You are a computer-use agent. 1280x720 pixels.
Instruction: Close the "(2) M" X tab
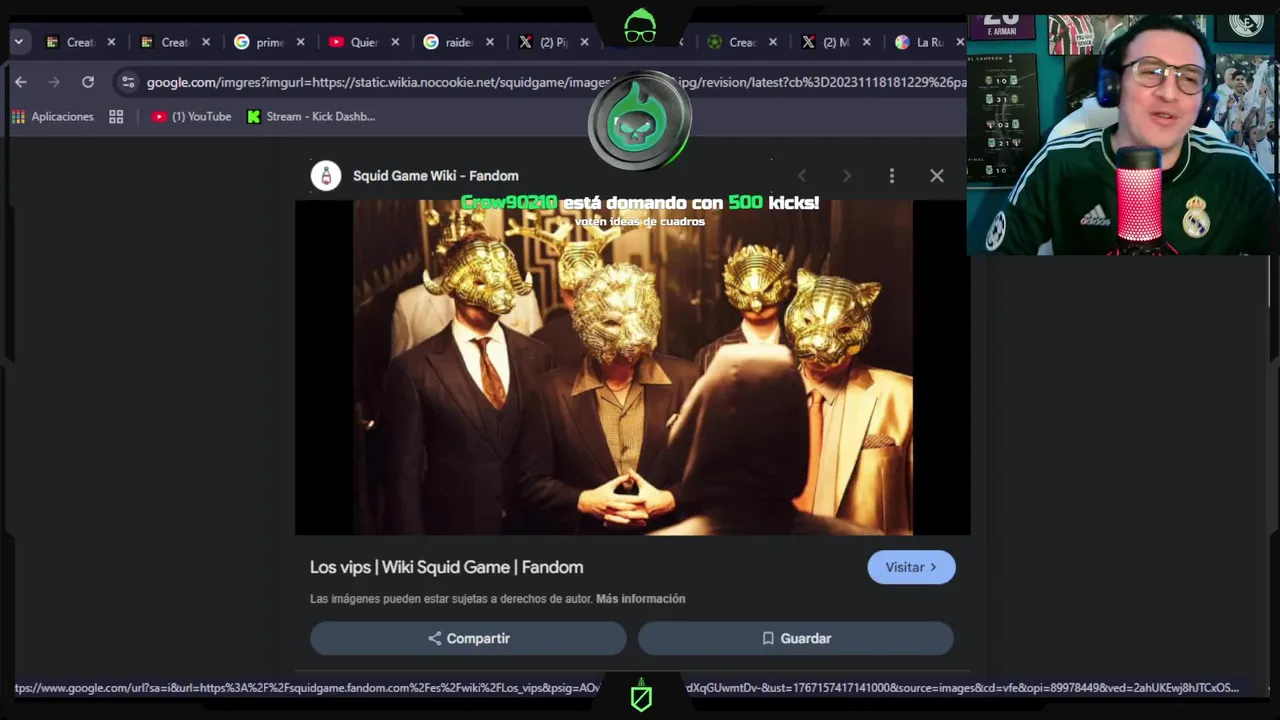tap(867, 42)
